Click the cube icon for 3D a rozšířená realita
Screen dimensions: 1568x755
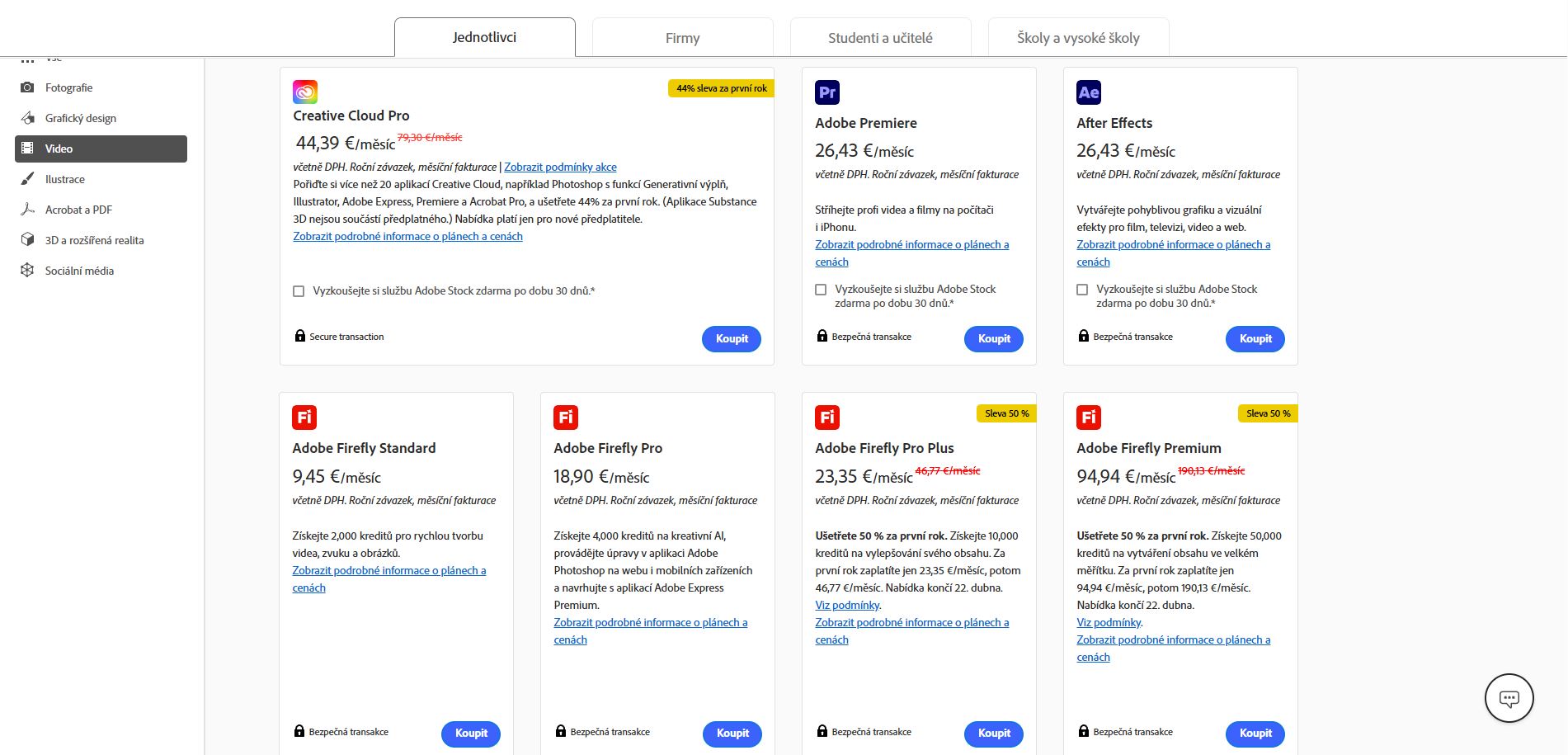(x=27, y=240)
